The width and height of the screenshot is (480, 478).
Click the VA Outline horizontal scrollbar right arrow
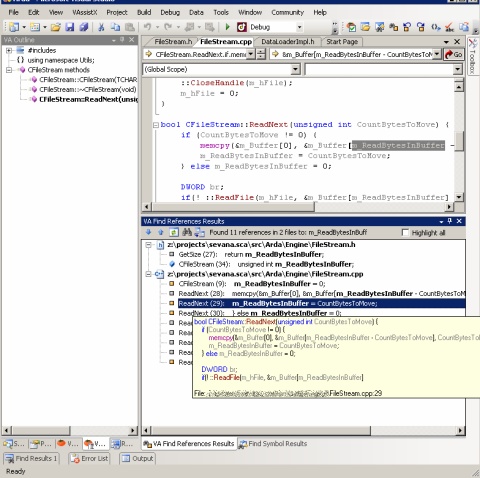click(x=133, y=430)
